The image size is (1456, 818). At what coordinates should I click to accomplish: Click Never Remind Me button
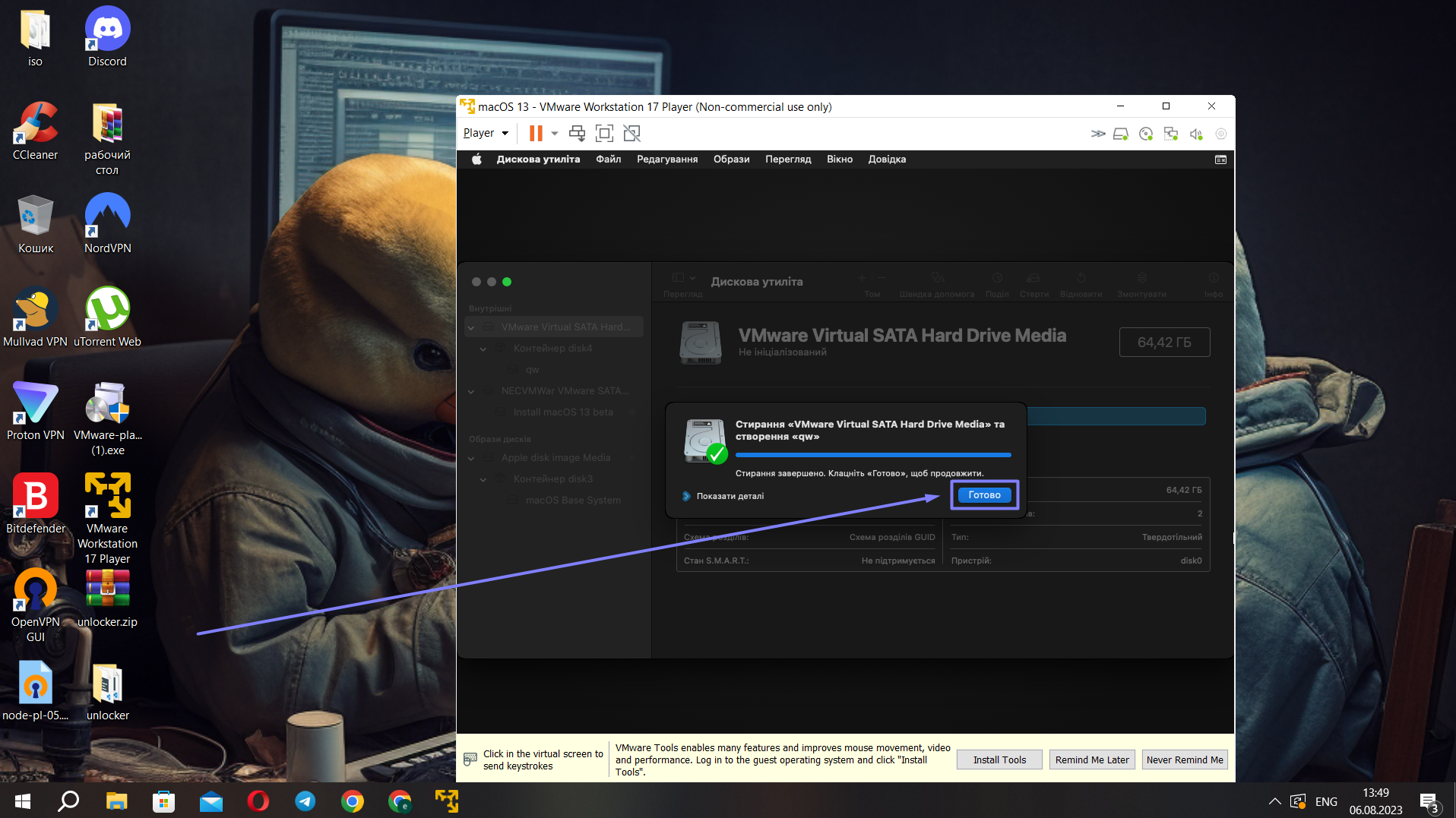click(x=1185, y=760)
